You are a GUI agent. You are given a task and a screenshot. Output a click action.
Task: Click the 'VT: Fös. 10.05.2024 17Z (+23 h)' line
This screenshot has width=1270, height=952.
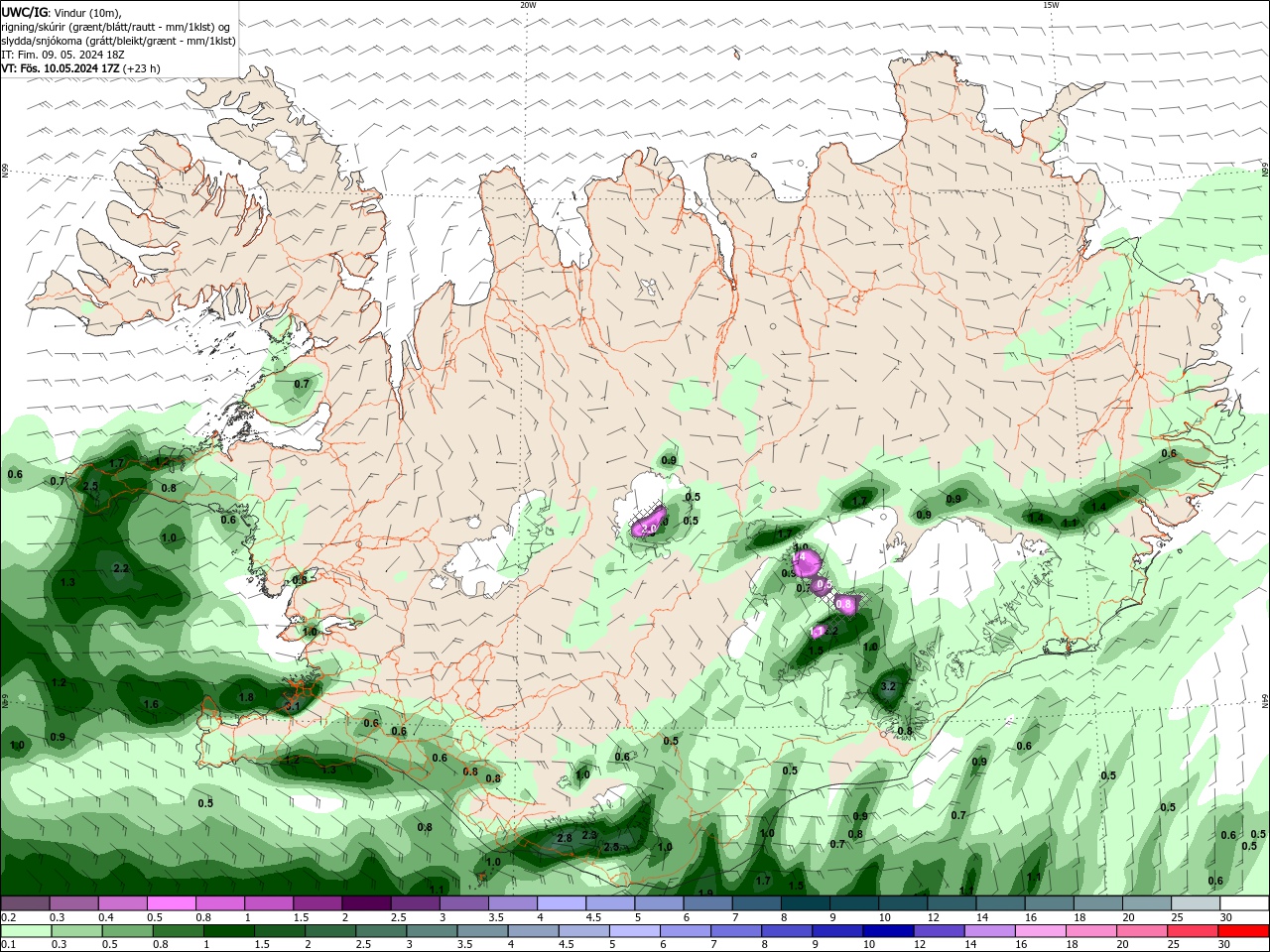coord(81,68)
